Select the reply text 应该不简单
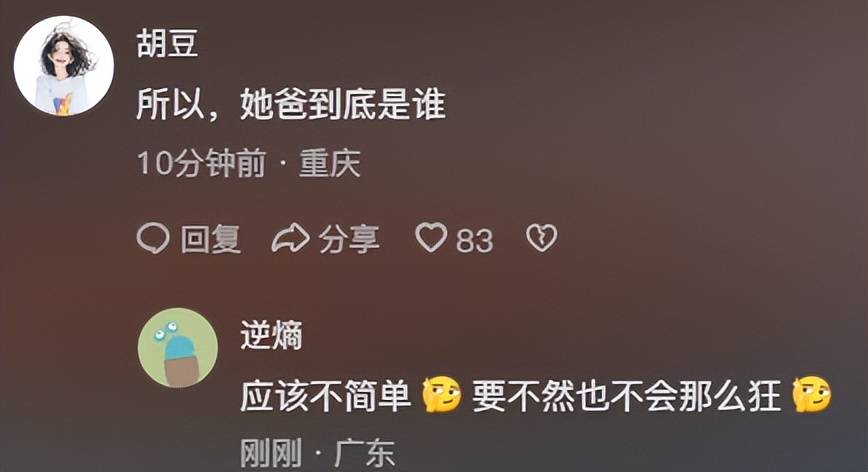The image size is (868, 472). 326,396
